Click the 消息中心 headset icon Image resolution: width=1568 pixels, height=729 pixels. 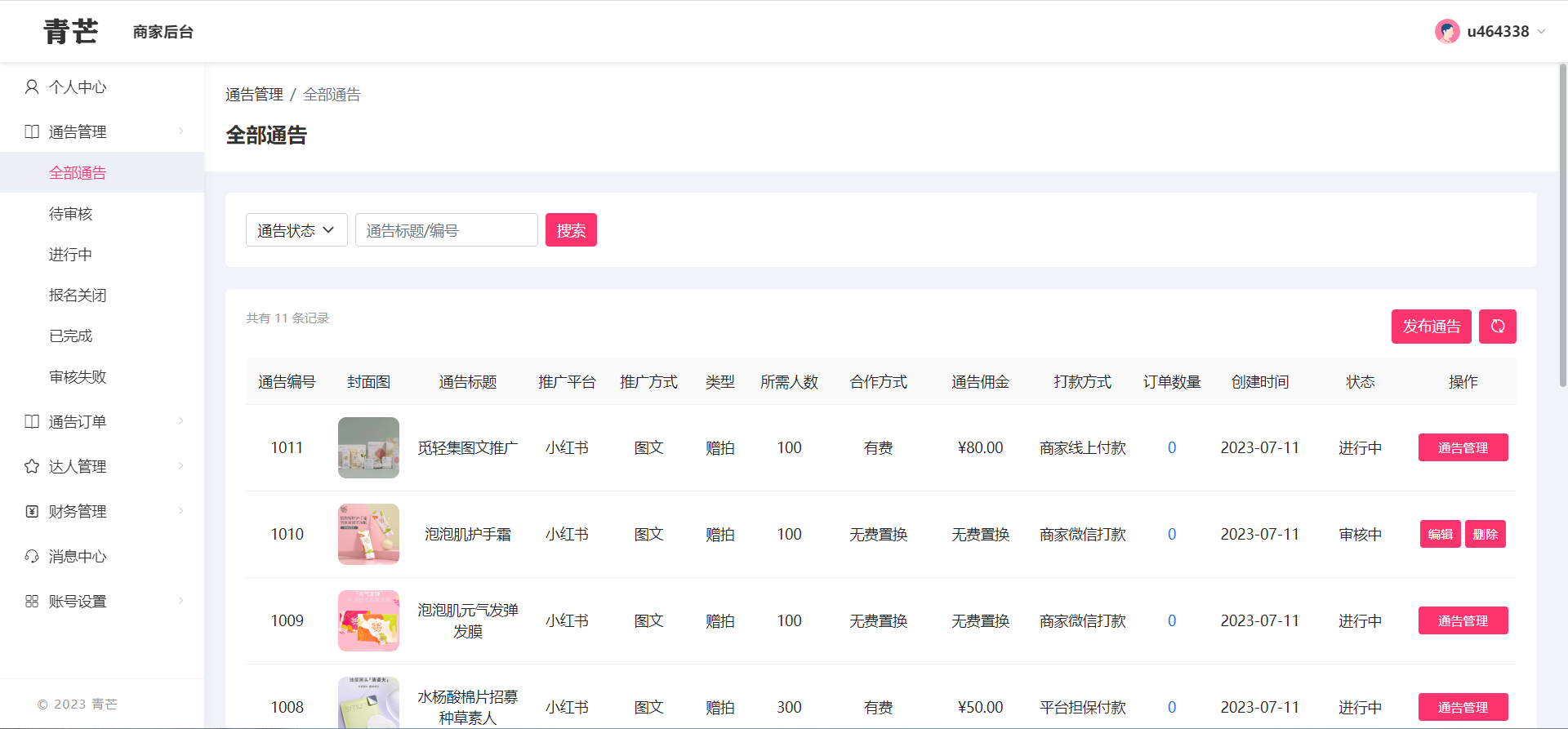[x=32, y=556]
